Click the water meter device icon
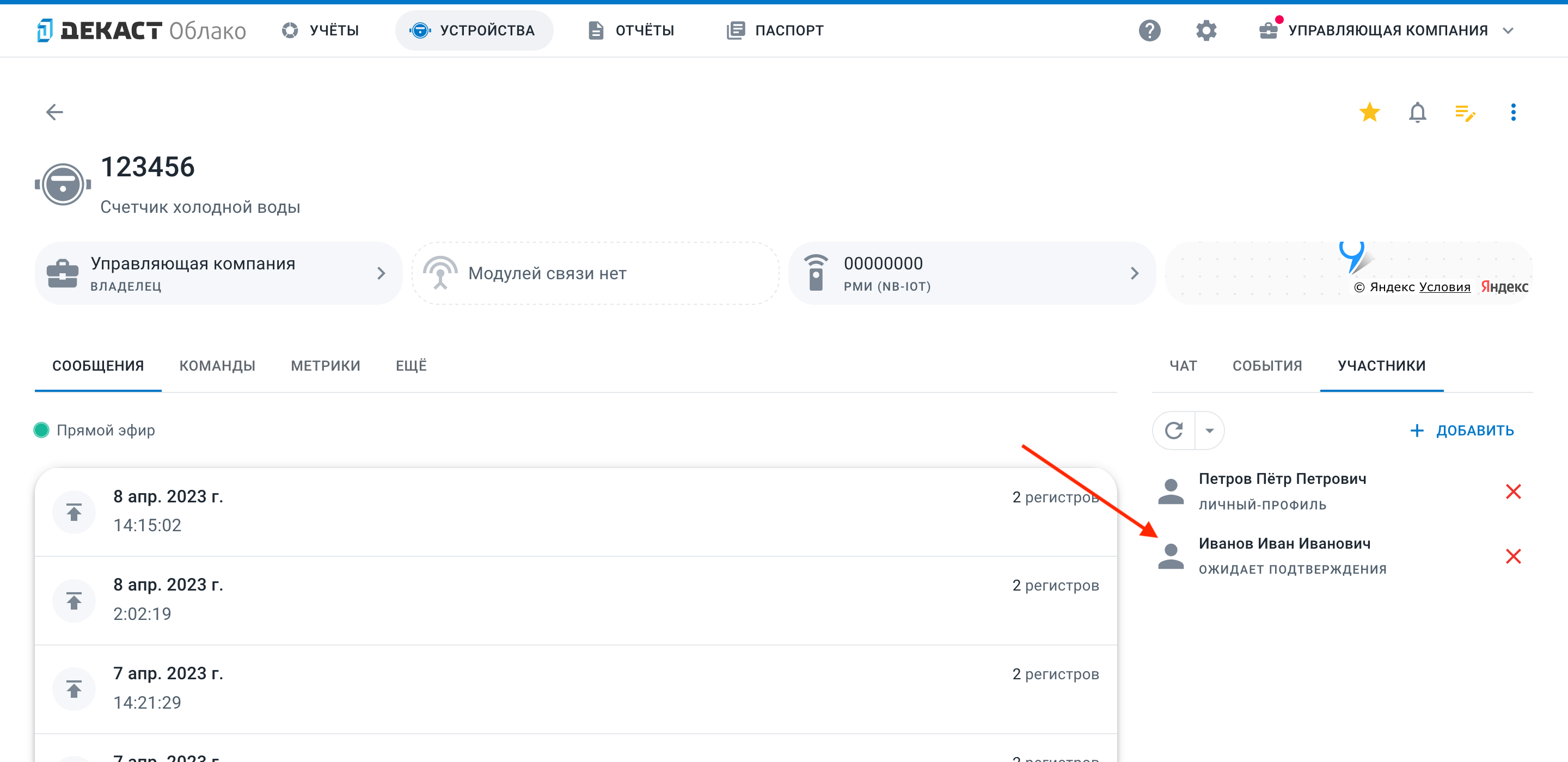 pos(63,184)
